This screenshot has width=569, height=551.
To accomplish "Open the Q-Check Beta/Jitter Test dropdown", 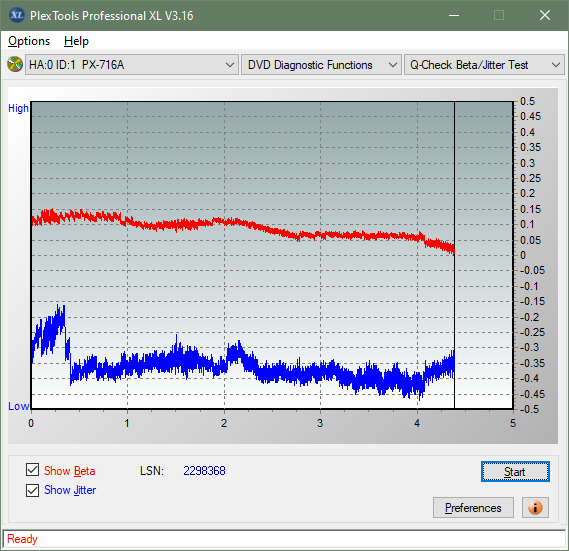I will pos(484,65).
